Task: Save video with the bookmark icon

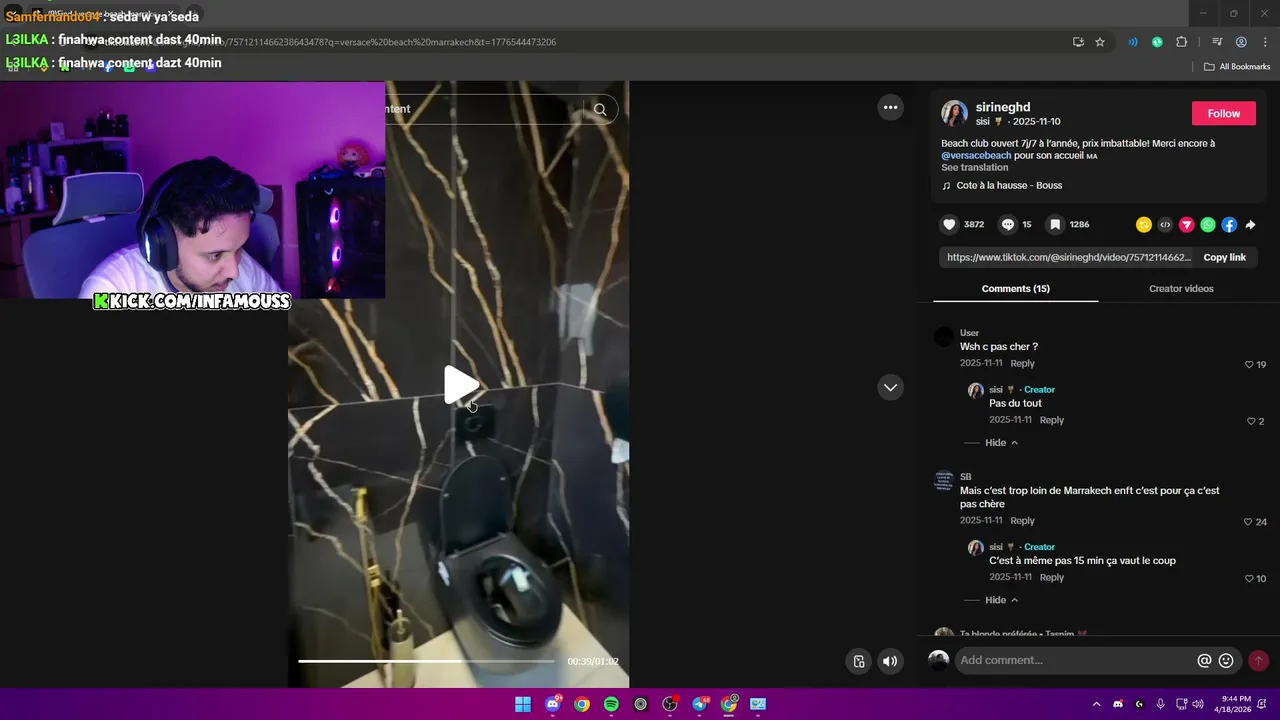Action: pos(1055,225)
